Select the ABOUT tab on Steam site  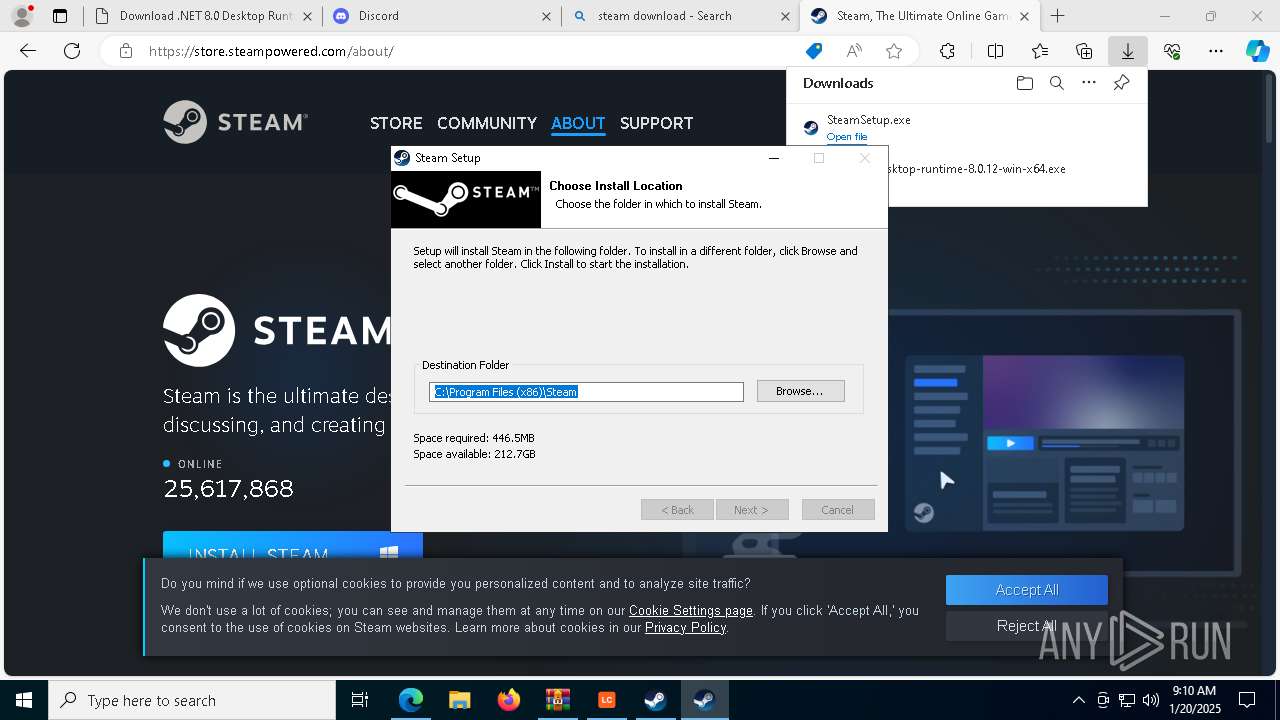pyautogui.click(x=578, y=123)
